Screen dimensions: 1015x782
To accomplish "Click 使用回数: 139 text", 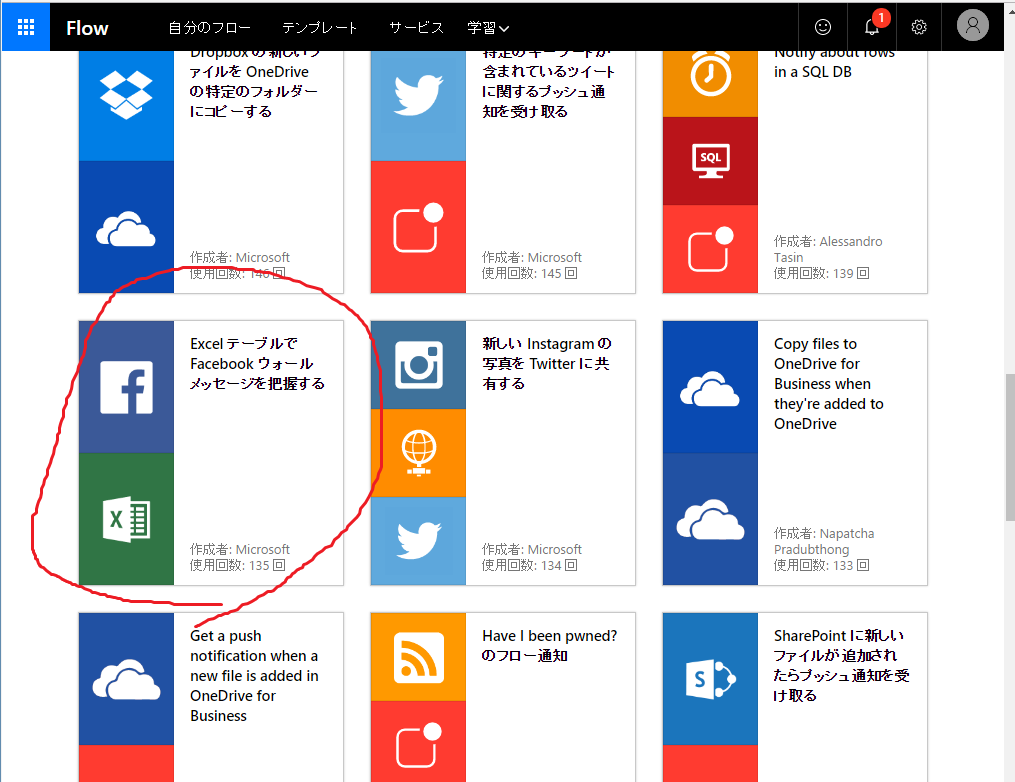I will [x=821, y=273].
